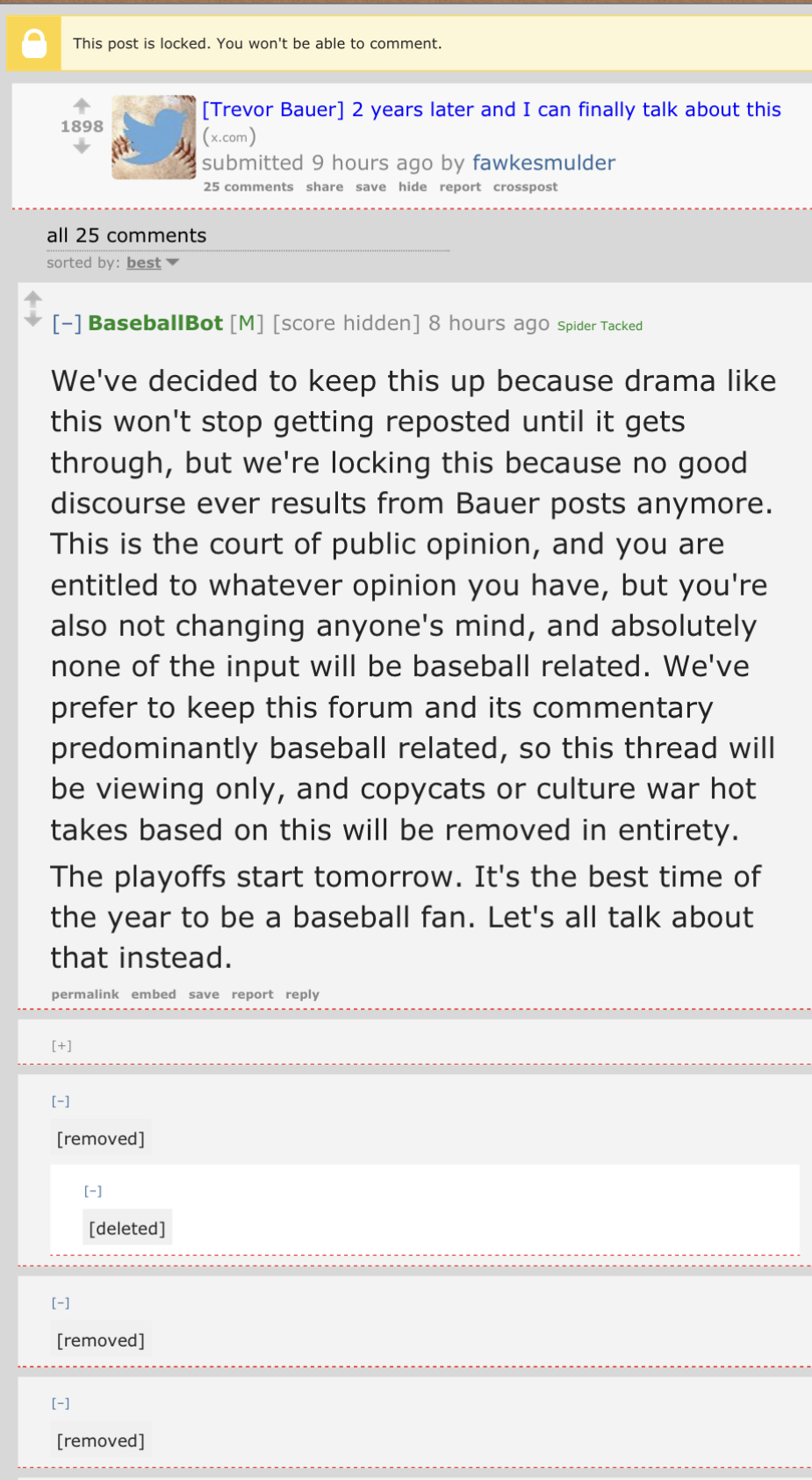Hide the post from the feed
Screen dimensions: 812x1480
(x=413, y=187)
